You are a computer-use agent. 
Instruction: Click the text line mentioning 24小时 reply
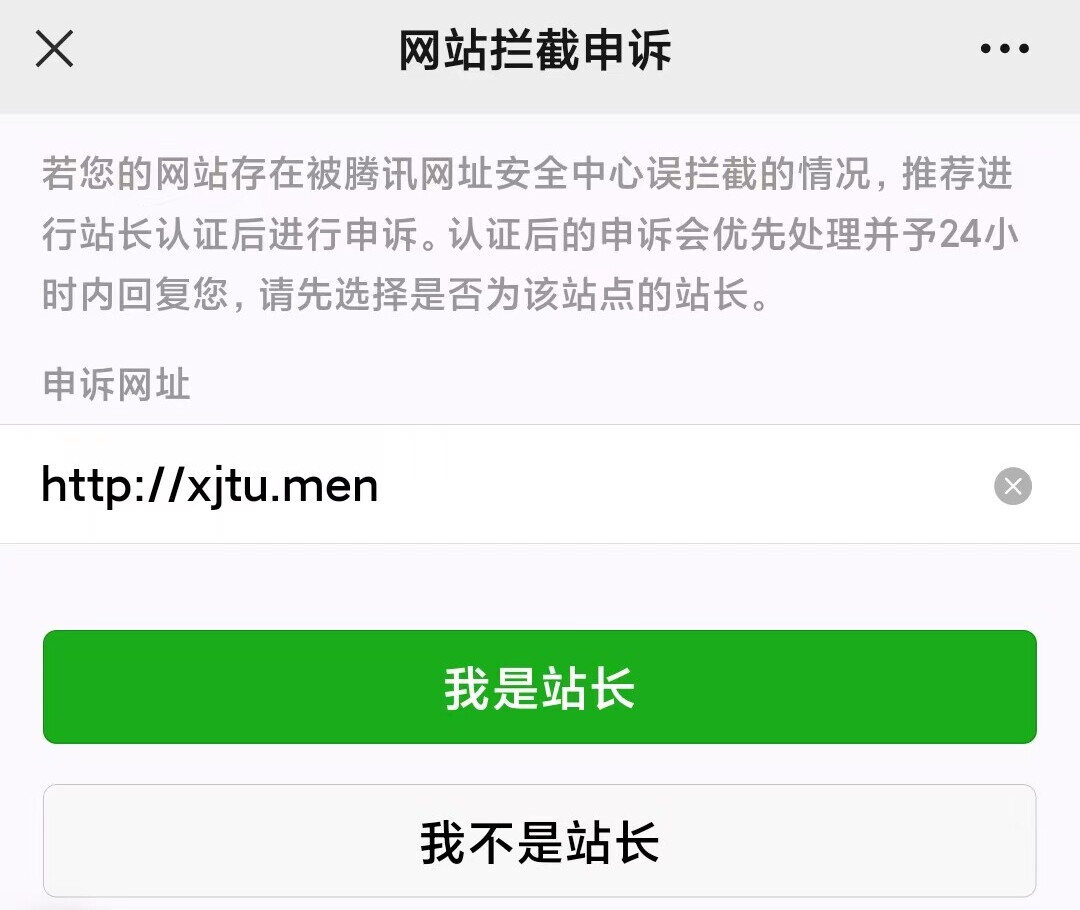pos(530,234)
